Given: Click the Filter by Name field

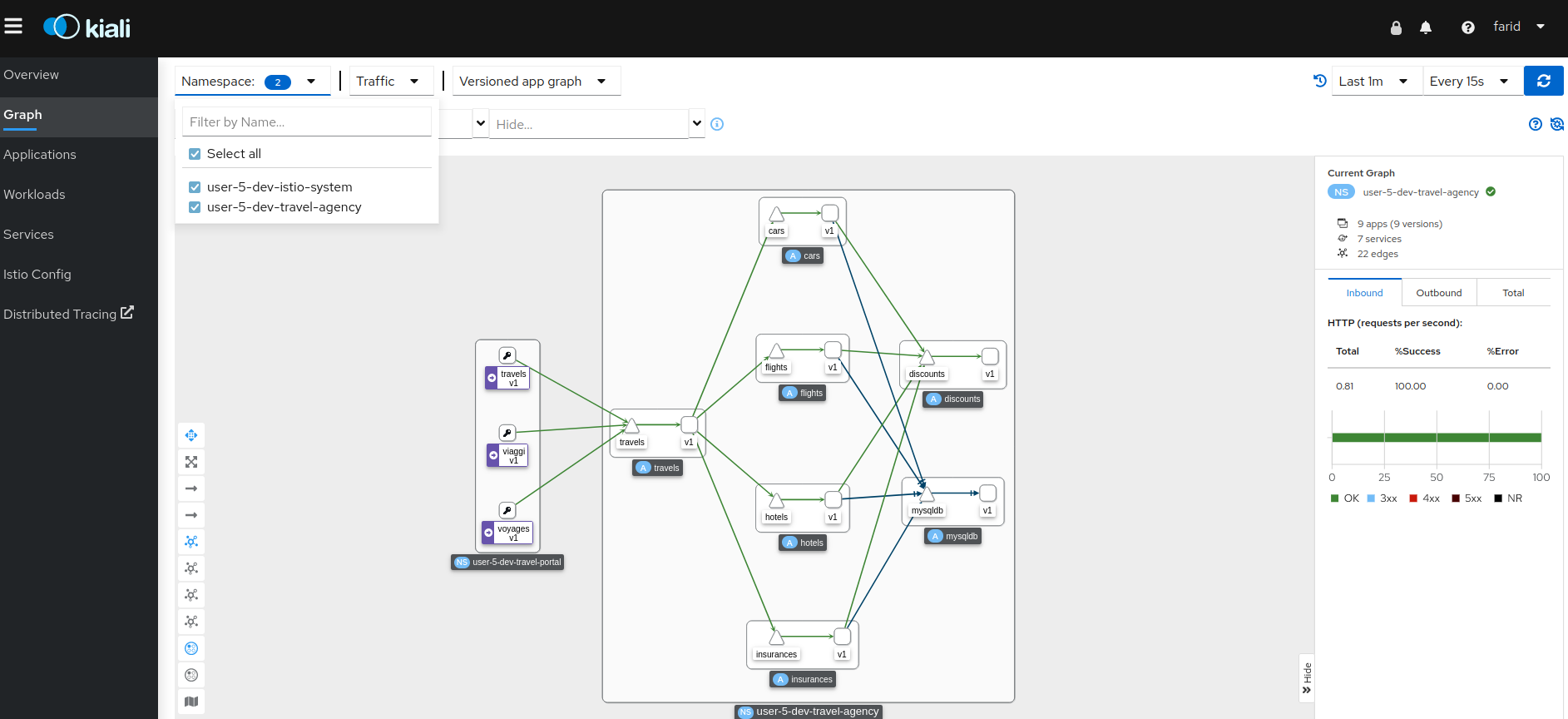Looking at the screenshot, I should coord(306,122).
